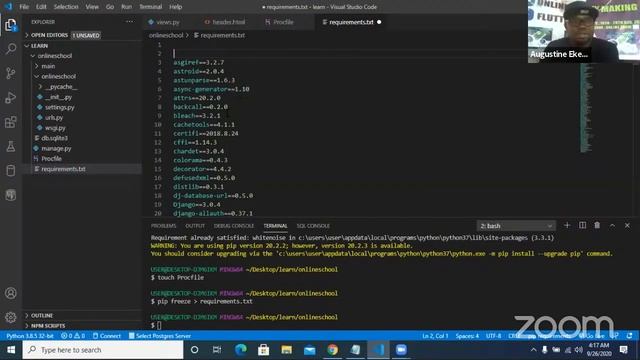Image resolution: width=640 pixels, height=360 pixels.
Task: Show hidden system tray icons
Action: pyautogui.click(x=533, y=350)
